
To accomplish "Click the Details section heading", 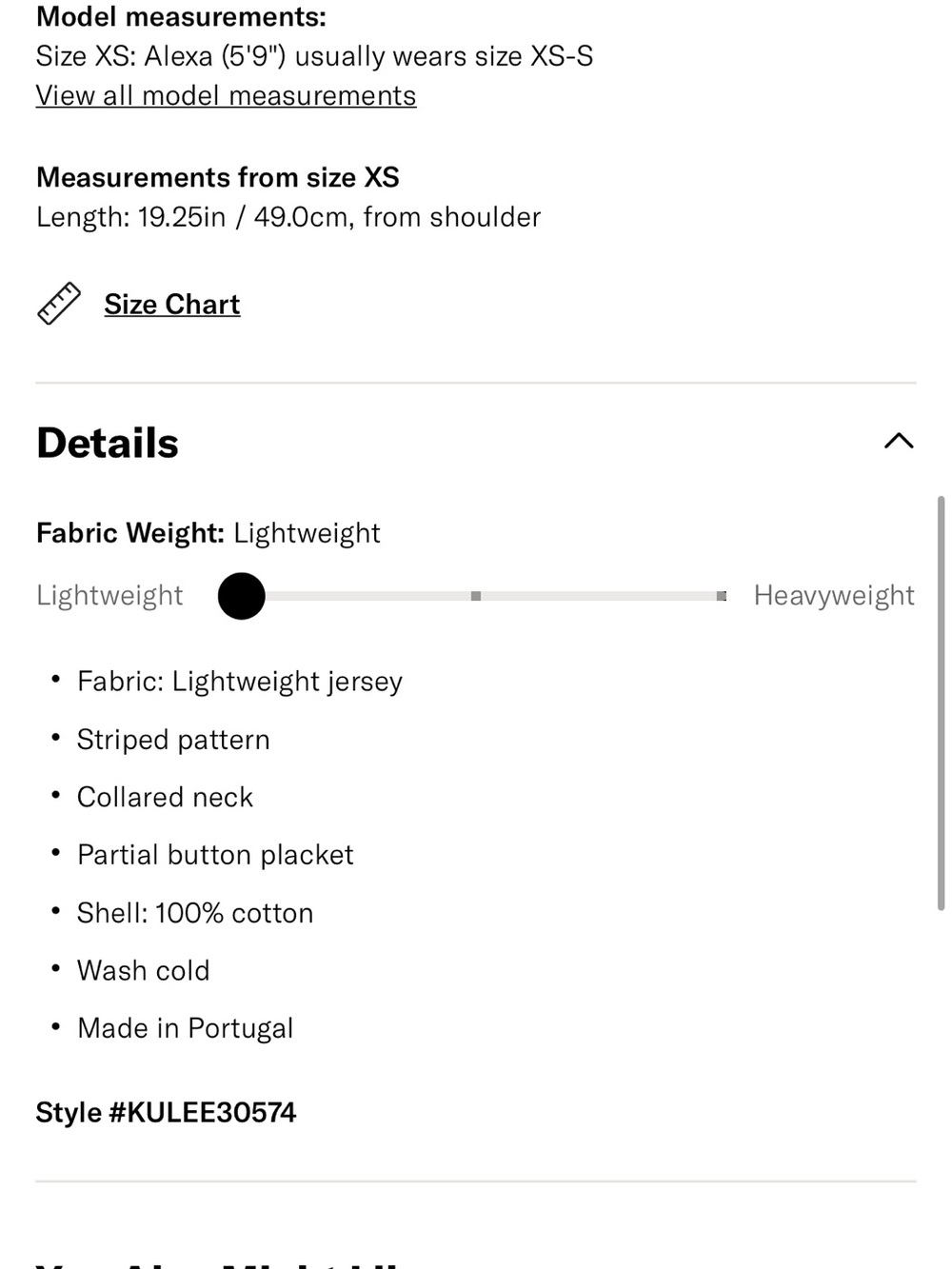I will (x=108, y=443).
